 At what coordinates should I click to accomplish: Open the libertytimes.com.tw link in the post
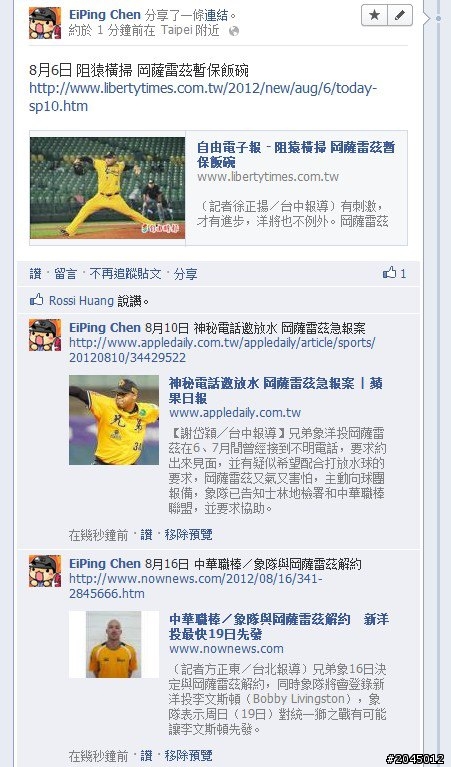(x=203, y=97)
